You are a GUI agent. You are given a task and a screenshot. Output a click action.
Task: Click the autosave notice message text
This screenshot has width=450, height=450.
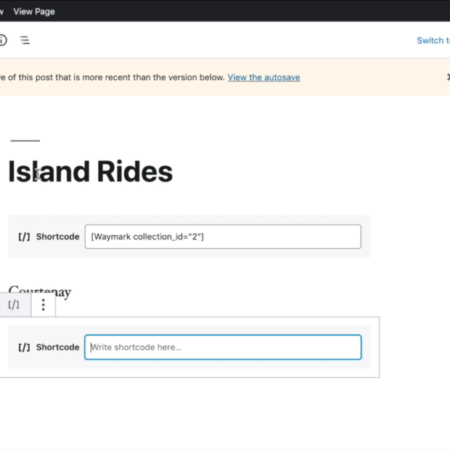[112, 77]
